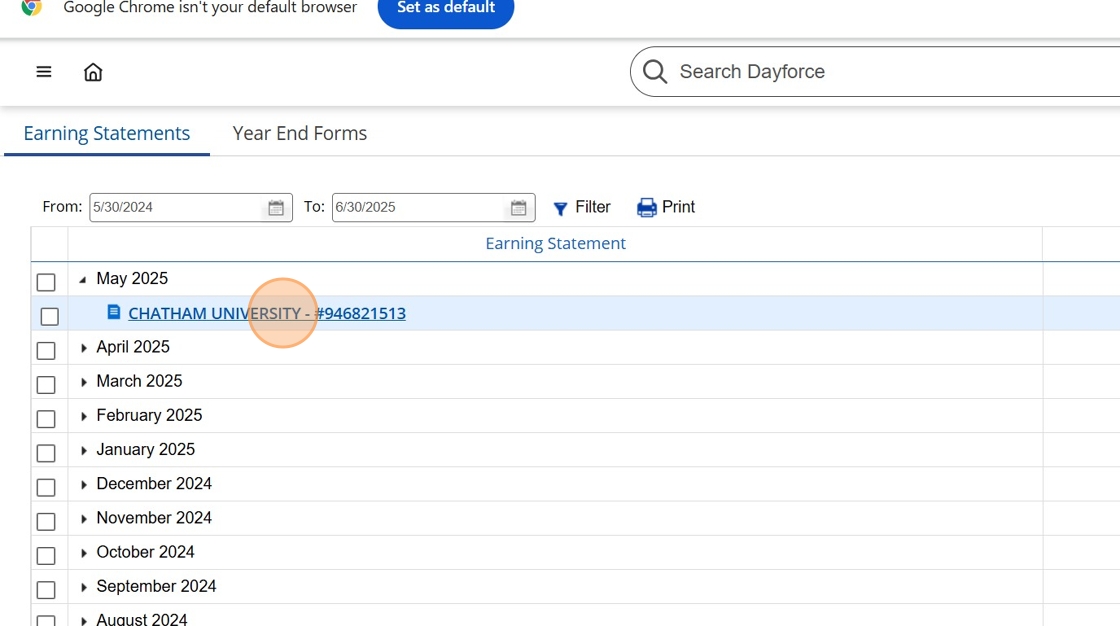Select the 'August 2024' row label
1120x626 pixels.
[x=142, y=619]
